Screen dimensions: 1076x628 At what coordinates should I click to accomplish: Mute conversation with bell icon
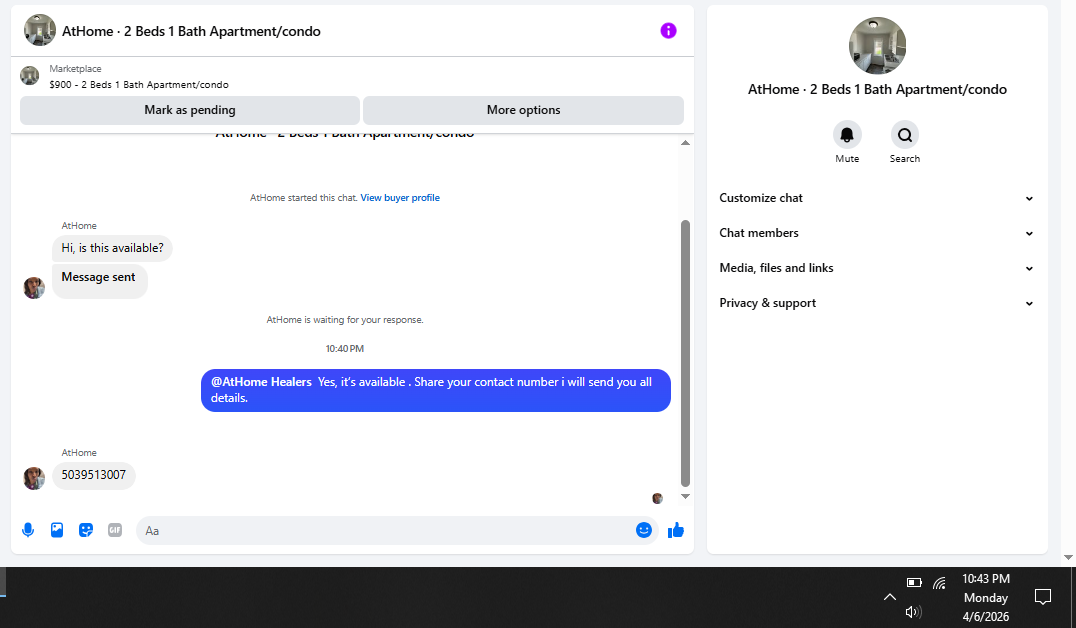(847, 135)
